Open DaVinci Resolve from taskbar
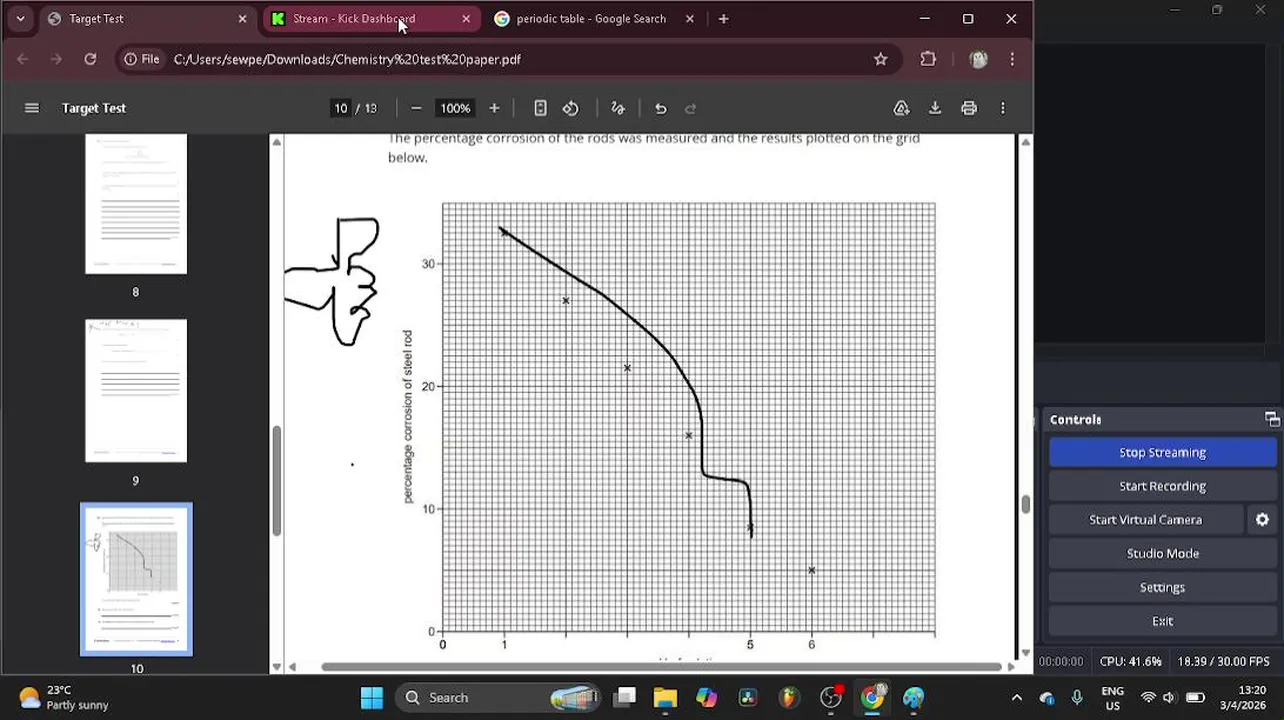The image size is (1284, 720). click(x=748, y=697)
